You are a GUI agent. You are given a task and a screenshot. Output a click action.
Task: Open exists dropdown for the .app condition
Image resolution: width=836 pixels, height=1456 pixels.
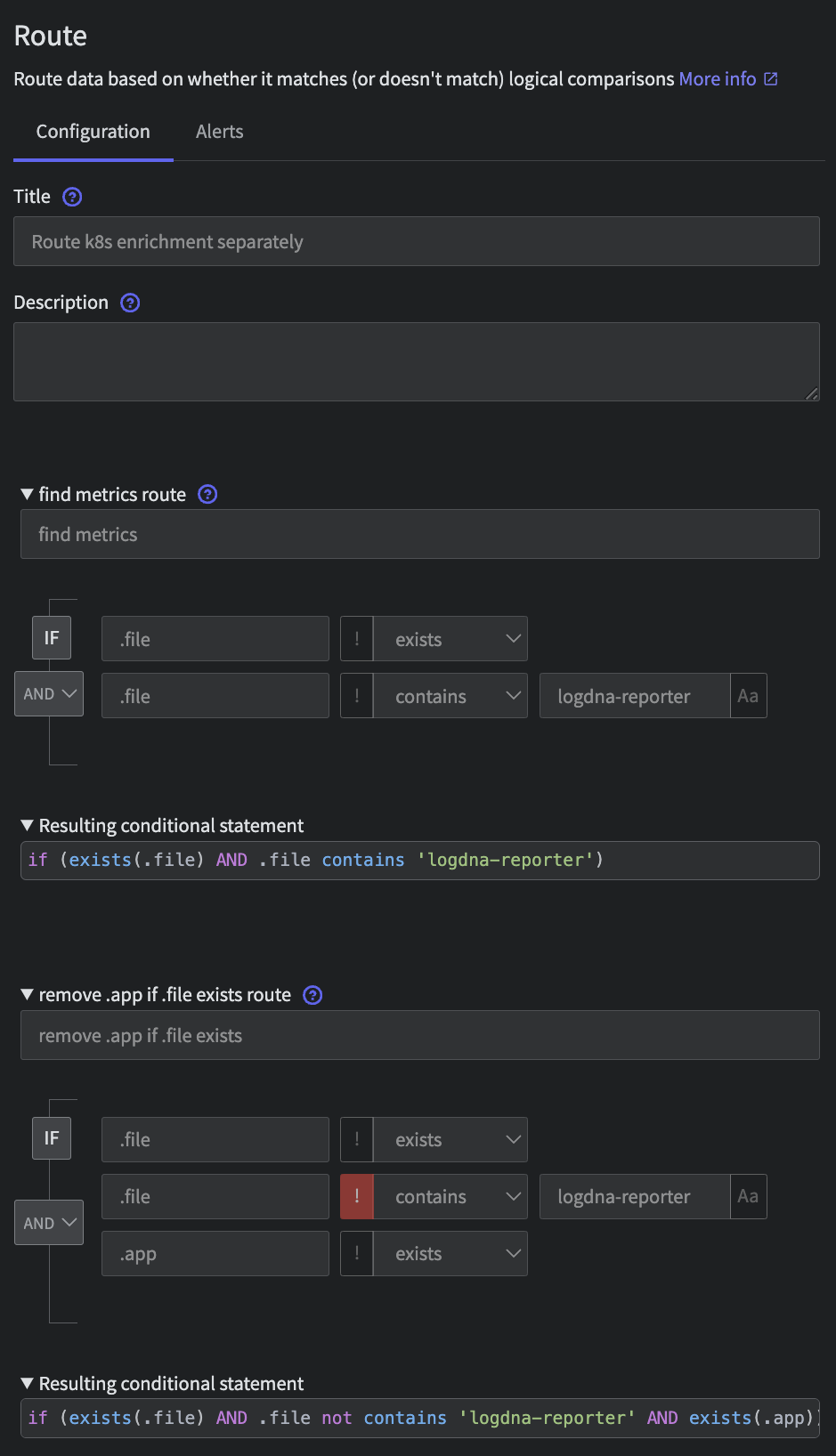(450, 1253)
